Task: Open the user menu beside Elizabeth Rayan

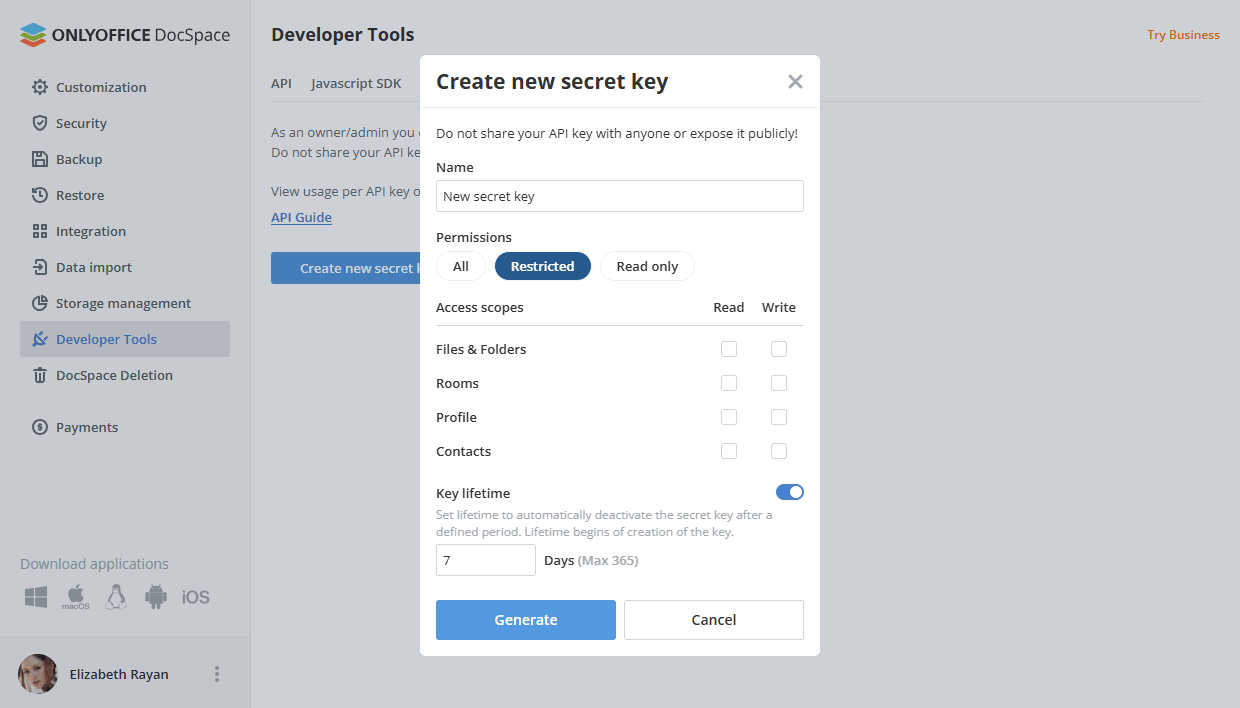Action: (x=217, y=674)
